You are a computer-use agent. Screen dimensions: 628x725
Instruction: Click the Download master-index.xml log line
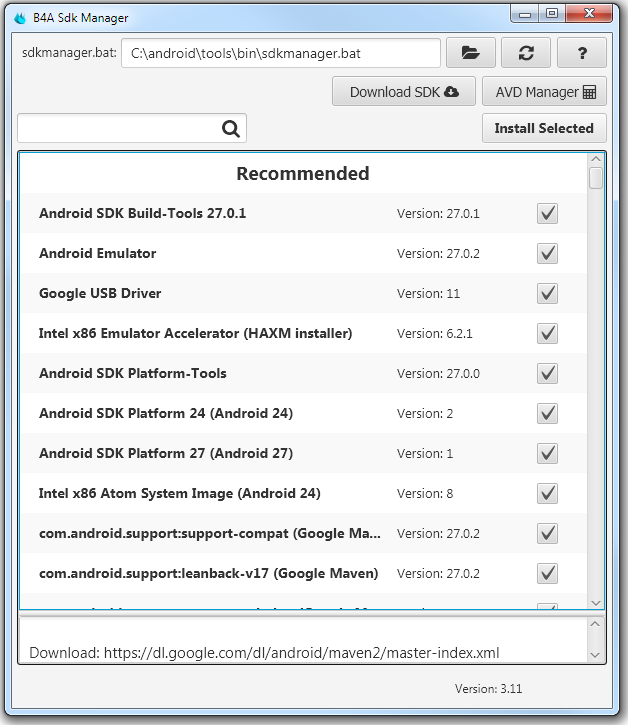click(264, 653)
